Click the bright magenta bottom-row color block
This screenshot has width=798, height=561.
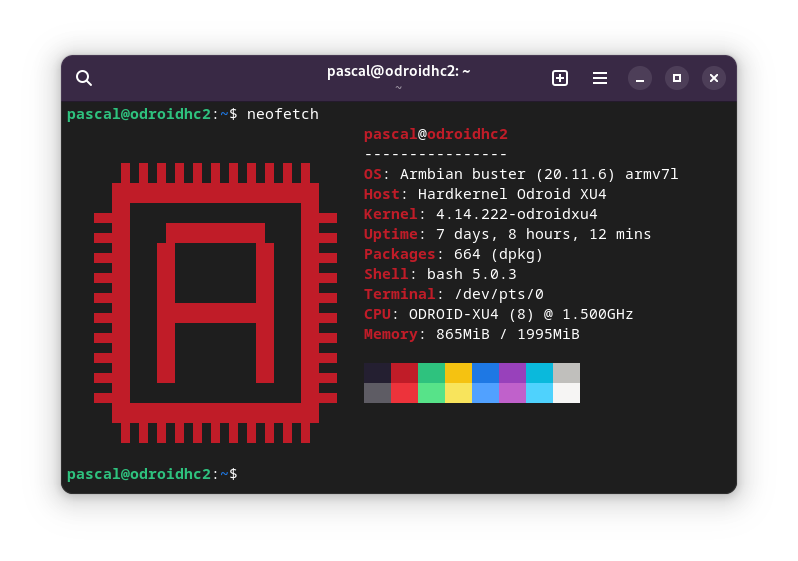(512, 393)
